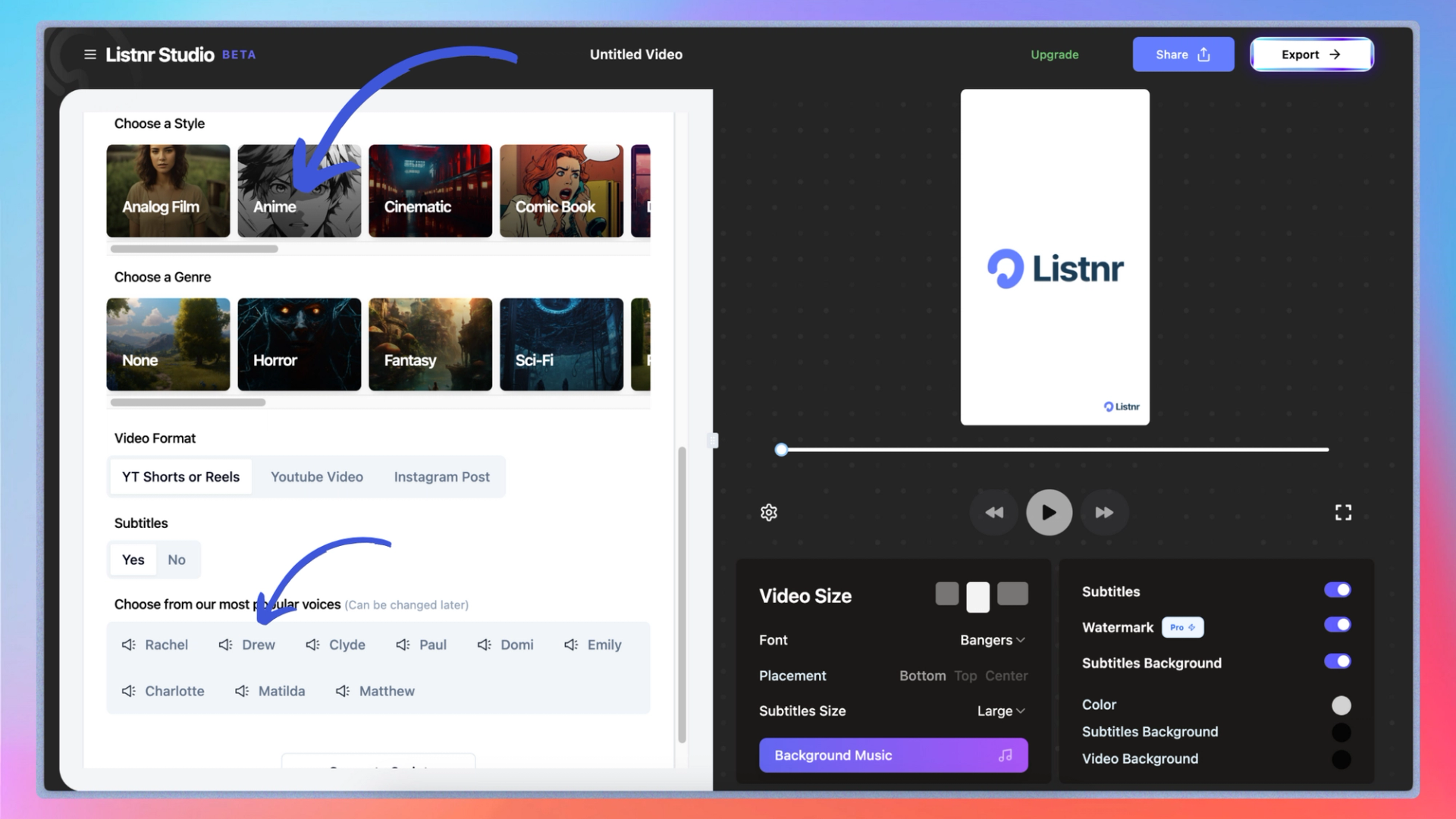Select the landscape video size icon
The image size is (1456, 819).
[x=1012, y=594]
